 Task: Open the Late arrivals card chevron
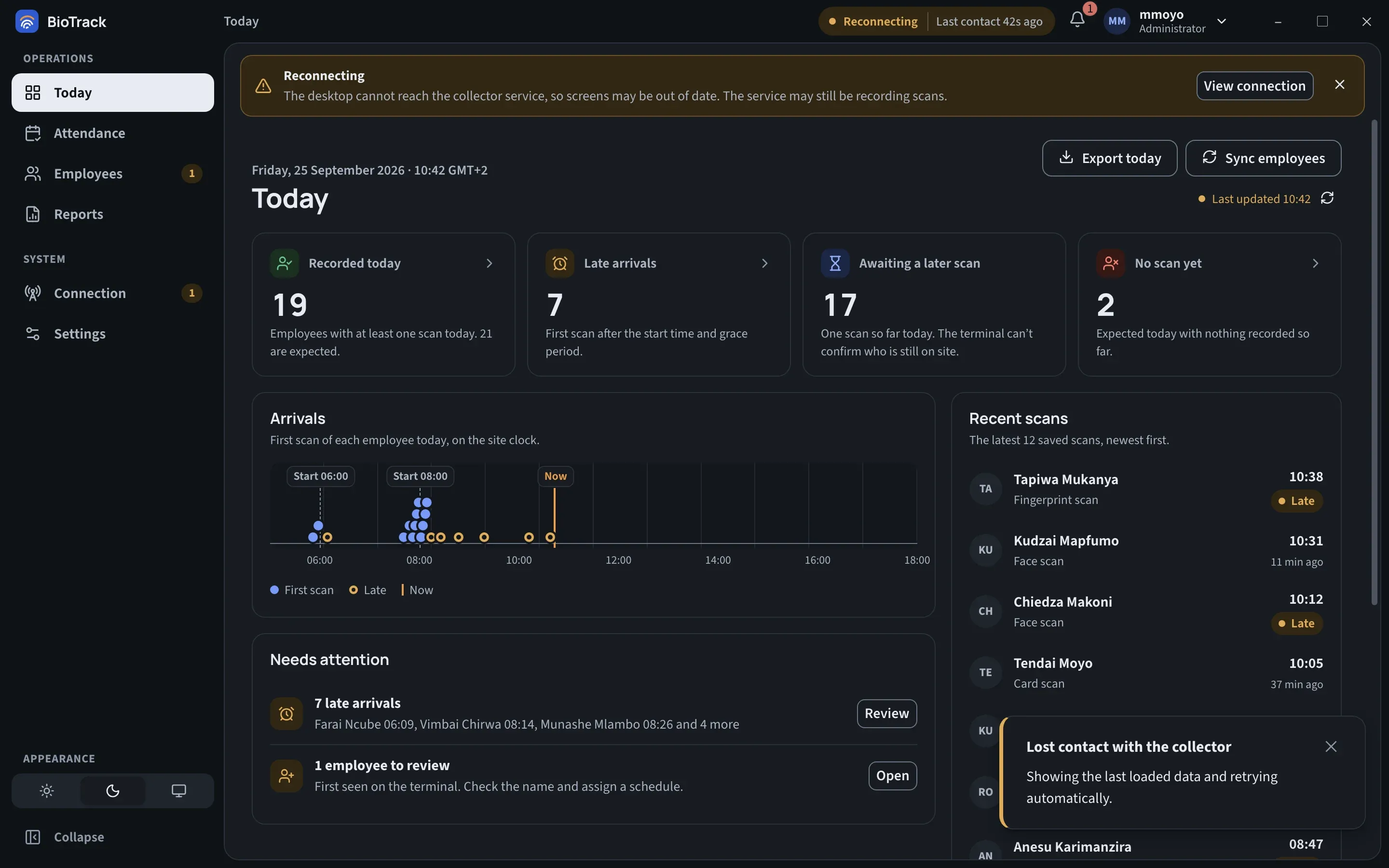[764, 263]
